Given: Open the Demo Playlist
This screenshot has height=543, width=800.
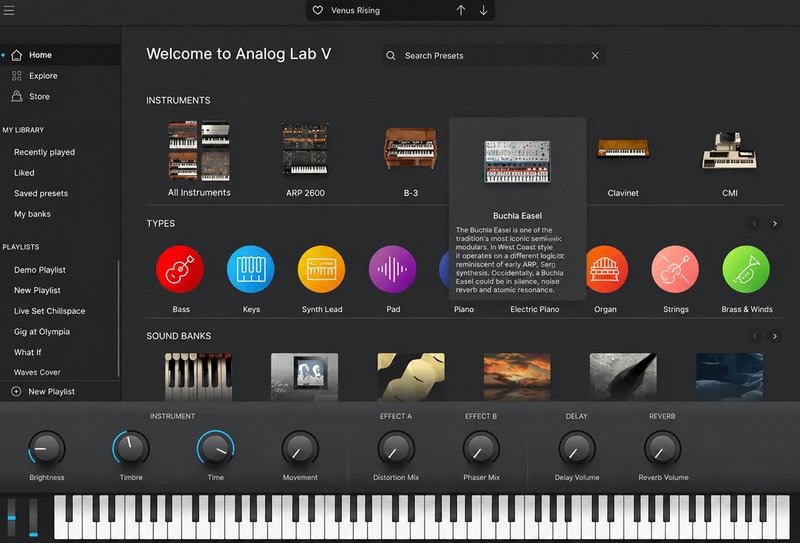Looking at the screenshot, I should click(40, 270).
